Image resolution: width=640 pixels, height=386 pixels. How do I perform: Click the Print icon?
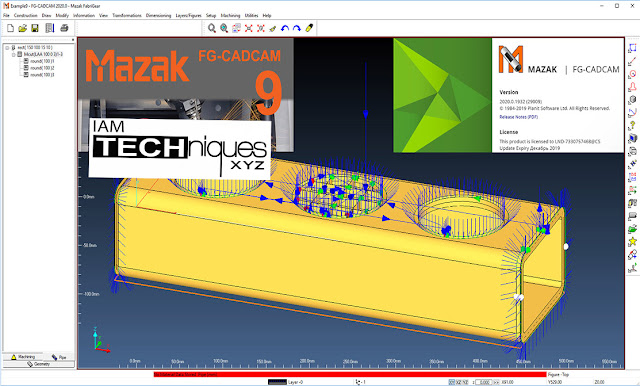point(64,28)
